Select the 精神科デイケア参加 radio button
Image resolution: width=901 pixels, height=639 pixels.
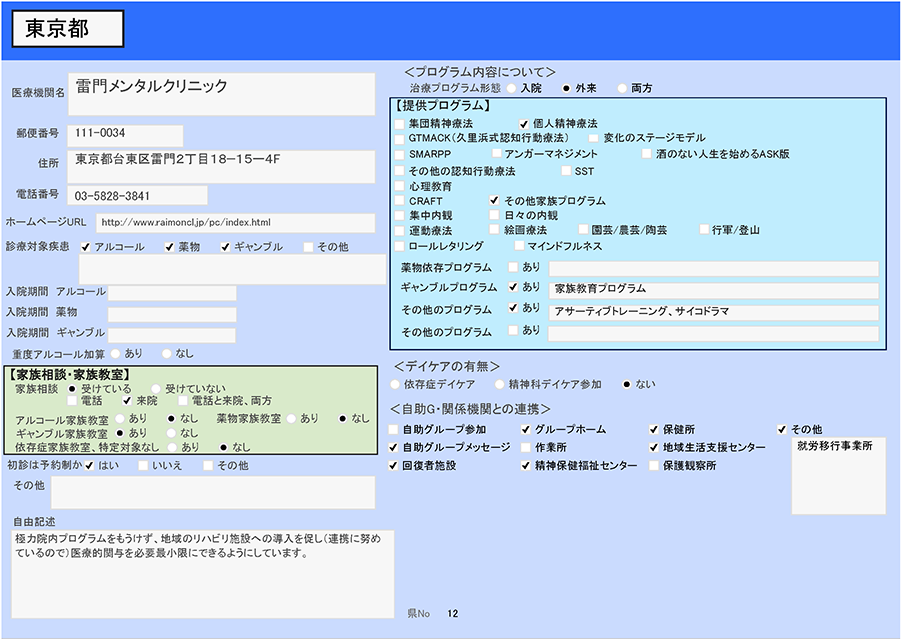[498, 384]
